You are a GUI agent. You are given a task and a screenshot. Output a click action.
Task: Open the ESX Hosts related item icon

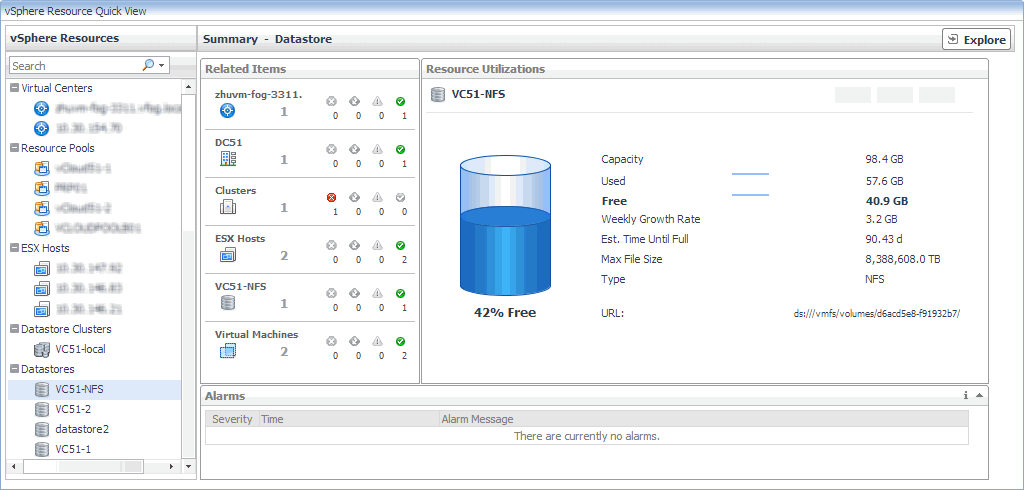click(228, 255)
